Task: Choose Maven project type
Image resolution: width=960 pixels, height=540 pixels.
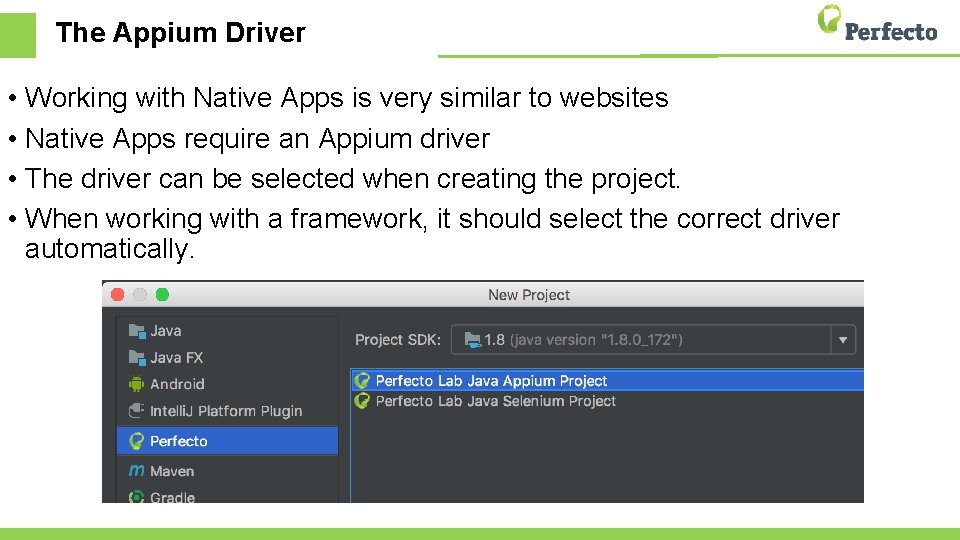Action: point(227,471)
